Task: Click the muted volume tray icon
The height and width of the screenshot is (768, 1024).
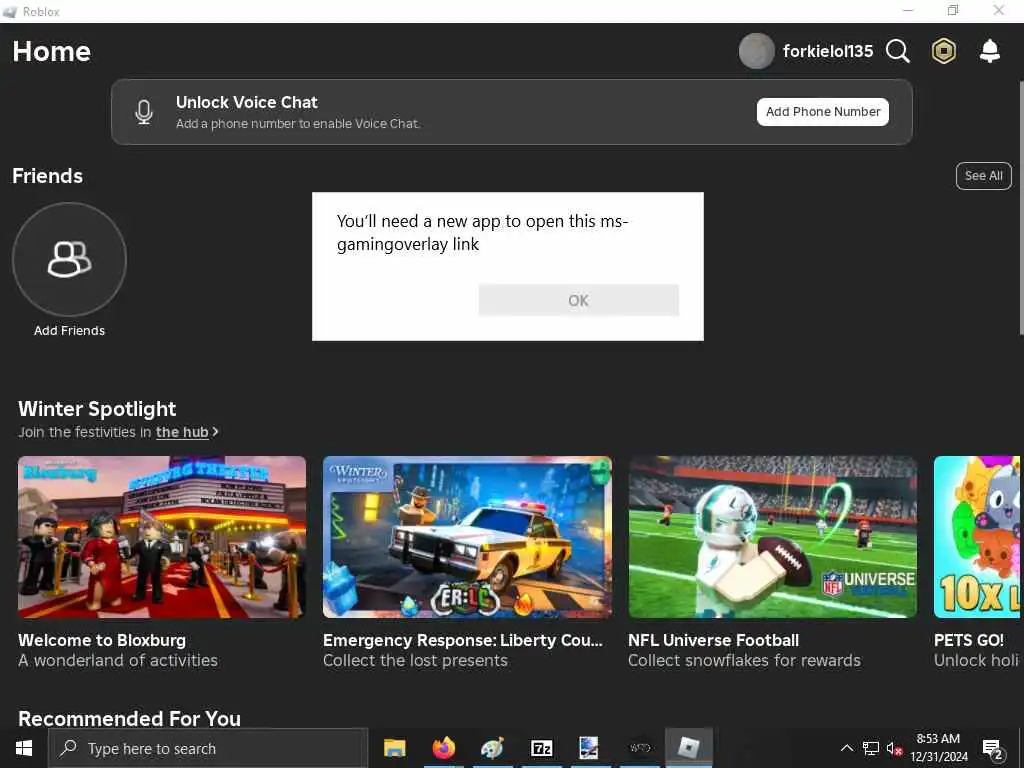Action: click(894, 748)
